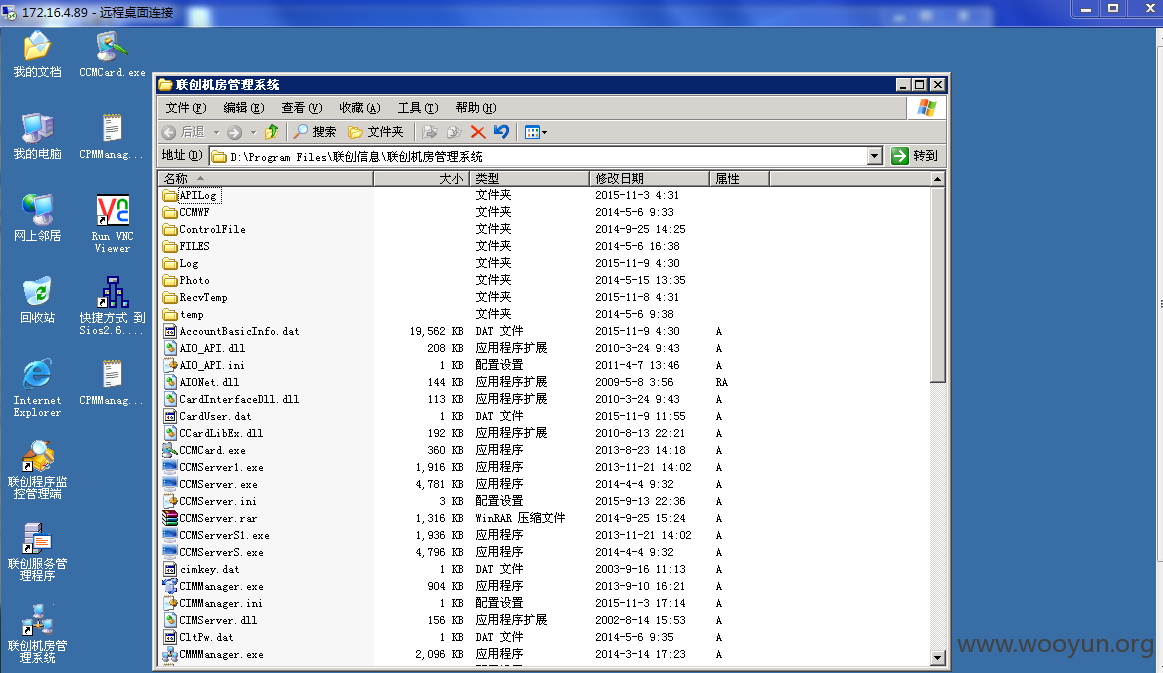Viewport: 1163px width, 673px height.
Task: Open the 帮助(H) menu
Action: [x=475, y=108]
